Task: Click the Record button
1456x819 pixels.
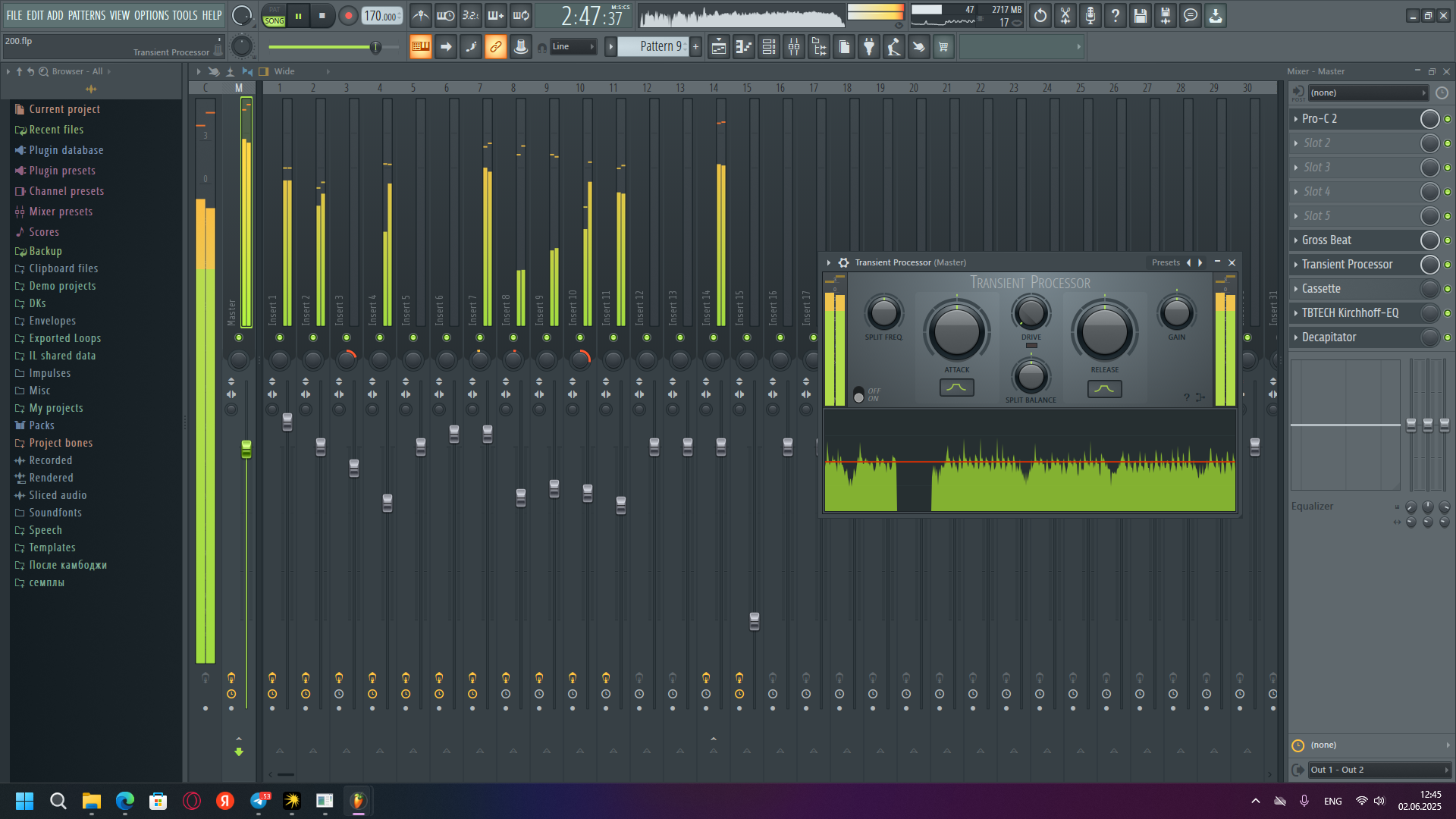Action: point(348,15)
